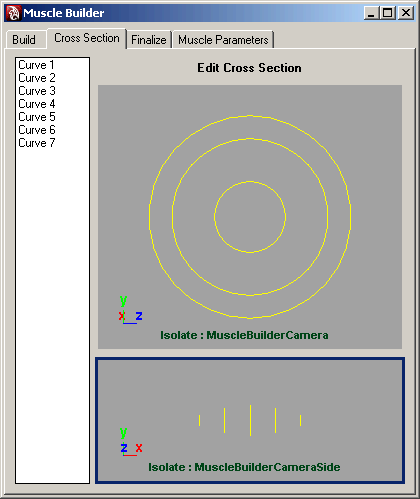Click the Muscle Builder title bar icon
This screenshot has width=420, height=499.
[14, 13]
